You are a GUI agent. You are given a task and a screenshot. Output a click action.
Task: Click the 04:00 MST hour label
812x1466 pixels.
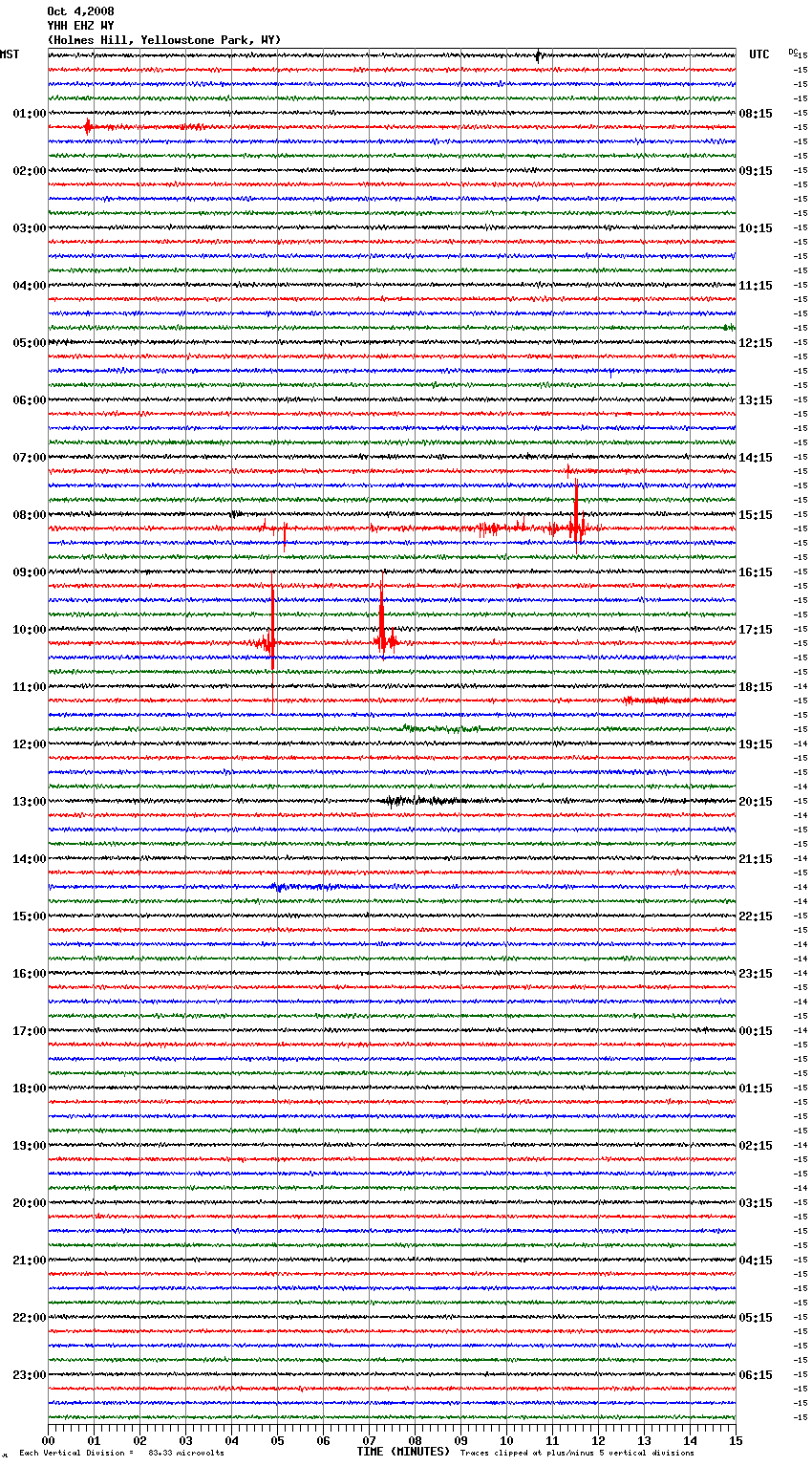click(30, 286)
